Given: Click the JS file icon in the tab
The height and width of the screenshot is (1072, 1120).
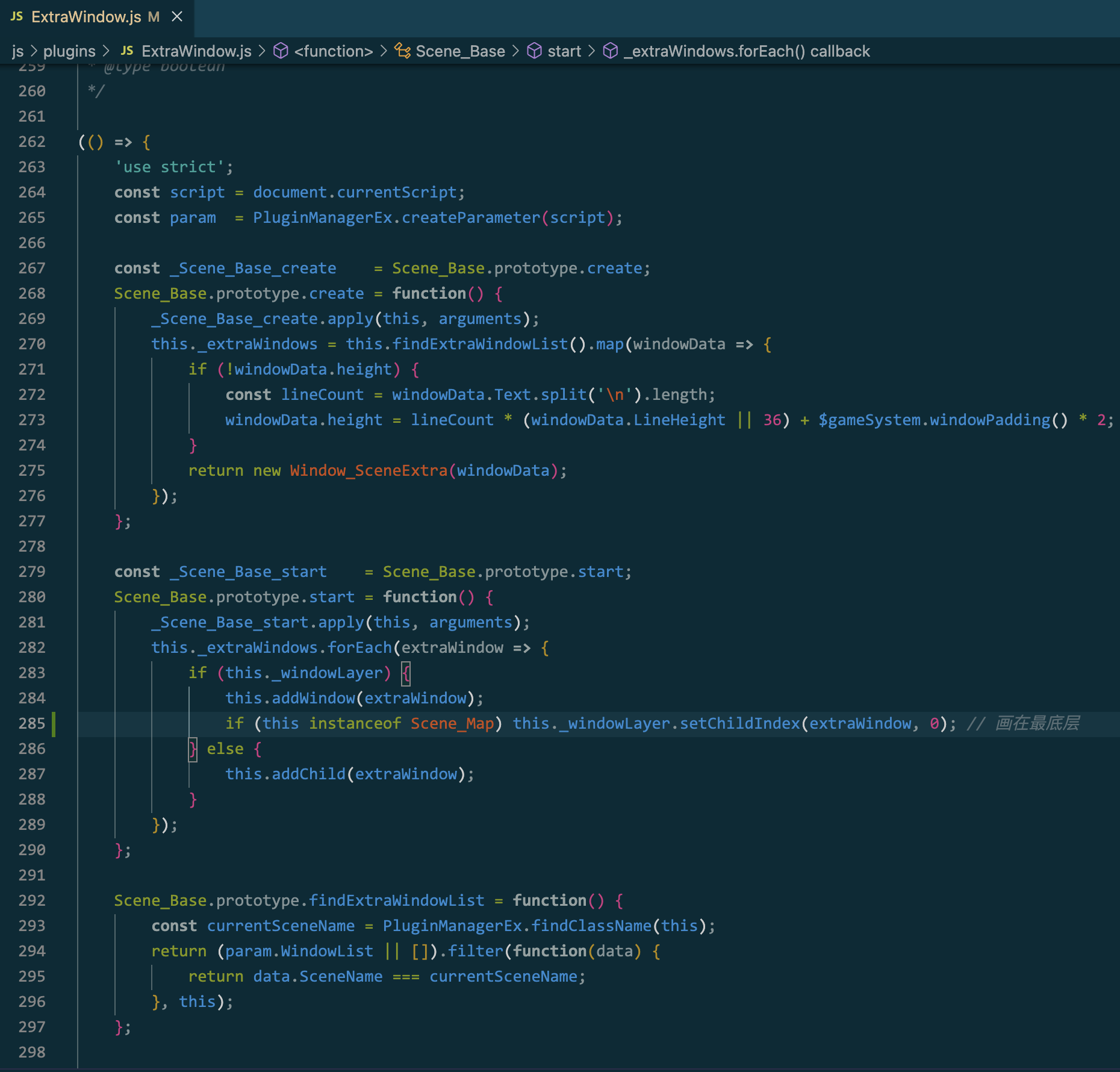Looking at the screenshot, I should 17,17.
